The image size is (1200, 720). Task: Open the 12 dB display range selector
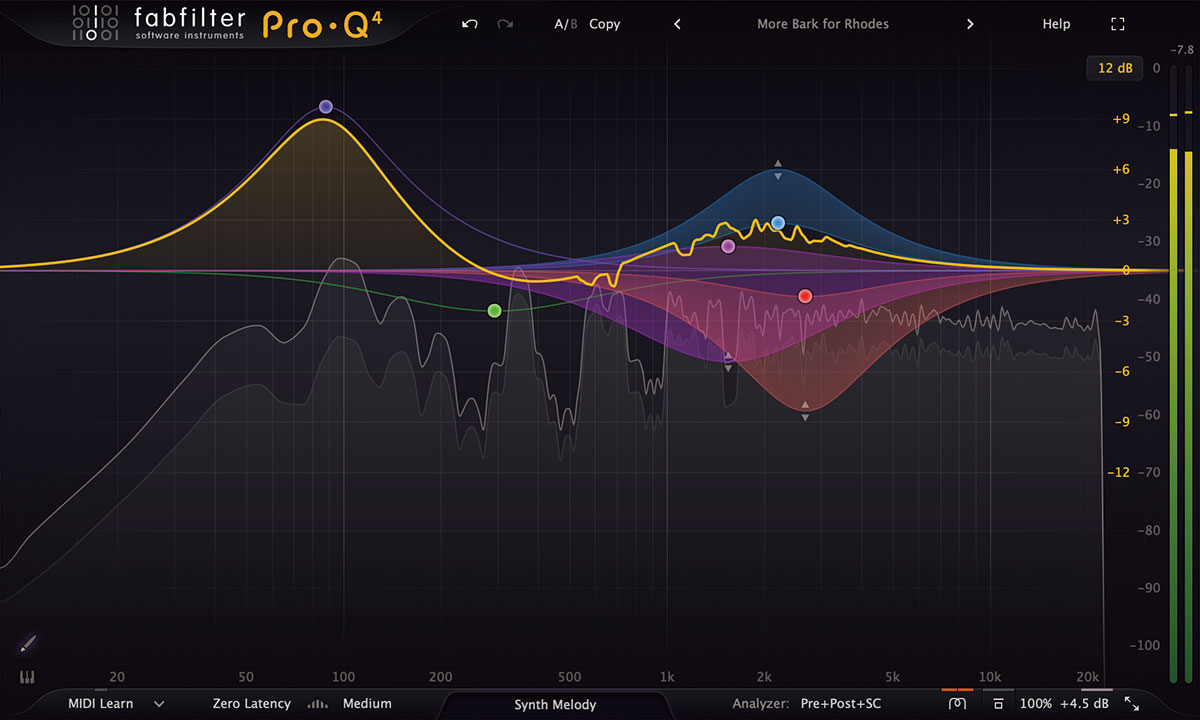1115,68
